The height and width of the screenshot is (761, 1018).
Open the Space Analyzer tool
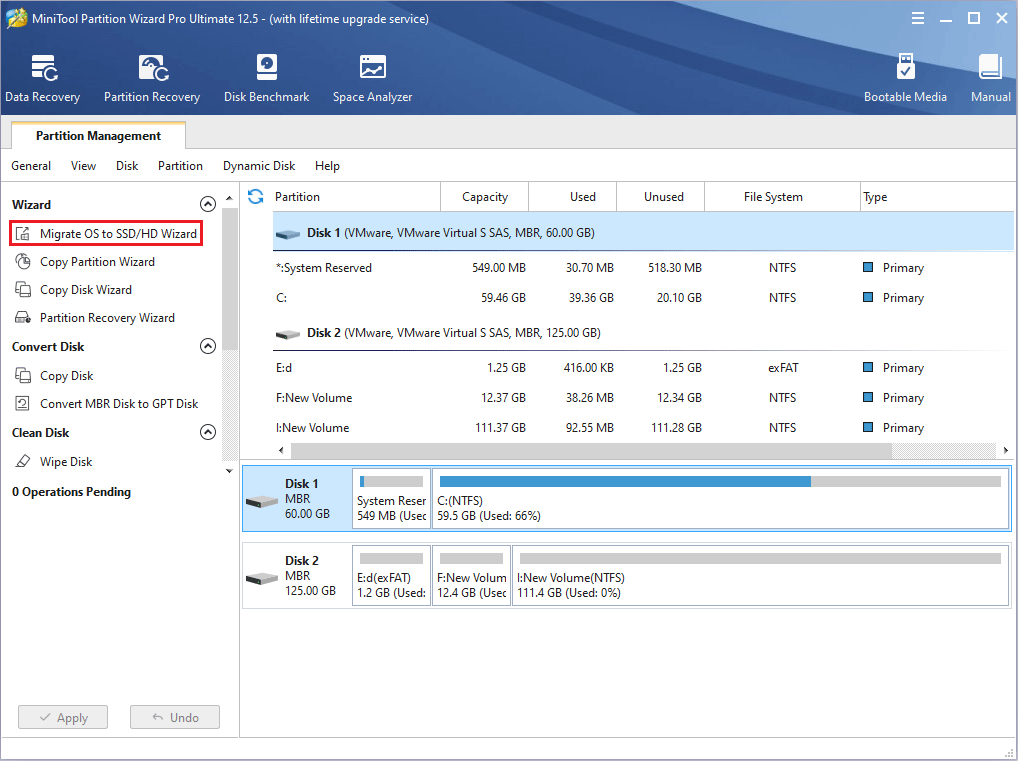pos(373,80)
